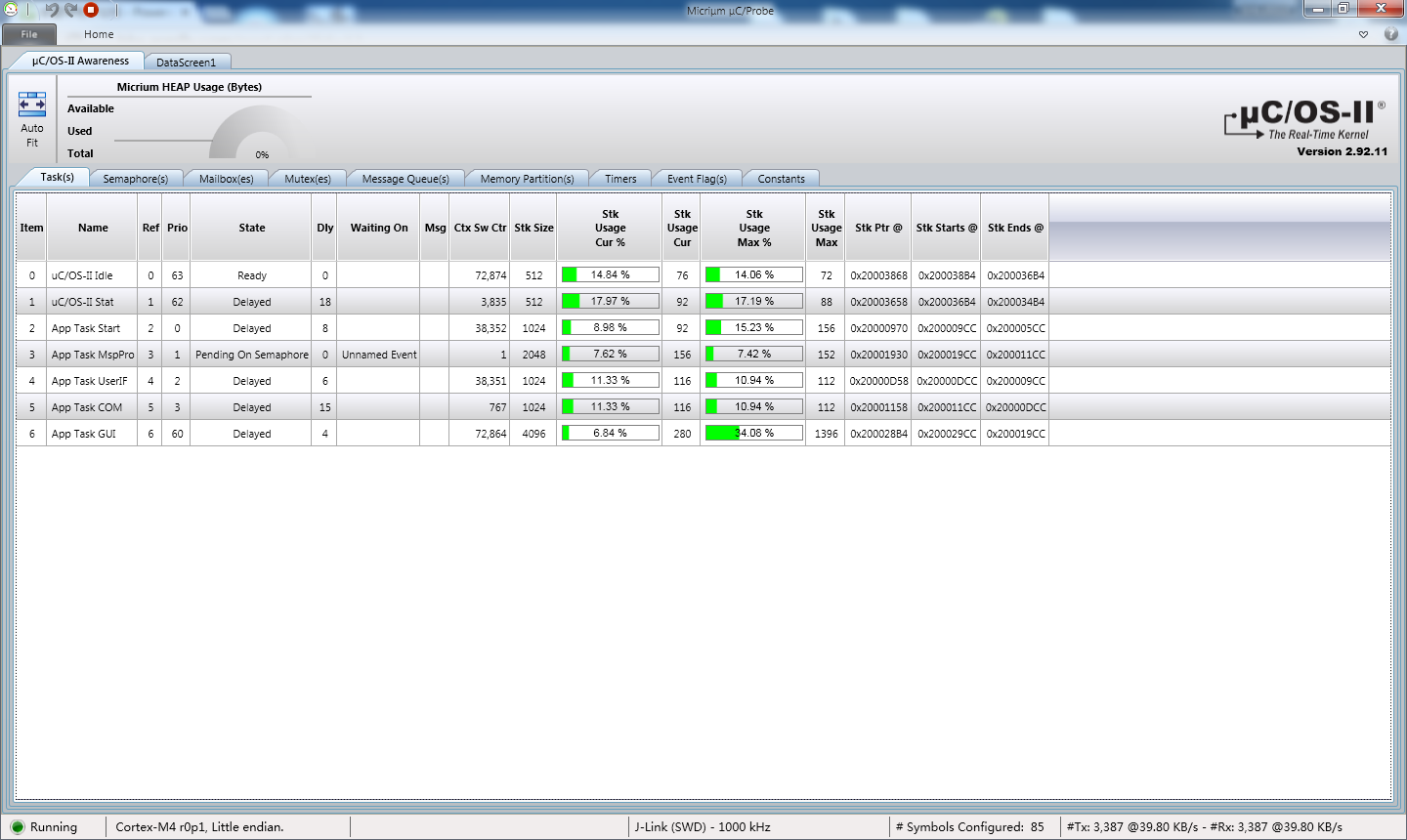The height and width of the screenshot is (840, 1407).
Task: Click the 1396 max stack usage cell
Action: tap(827, 434)
